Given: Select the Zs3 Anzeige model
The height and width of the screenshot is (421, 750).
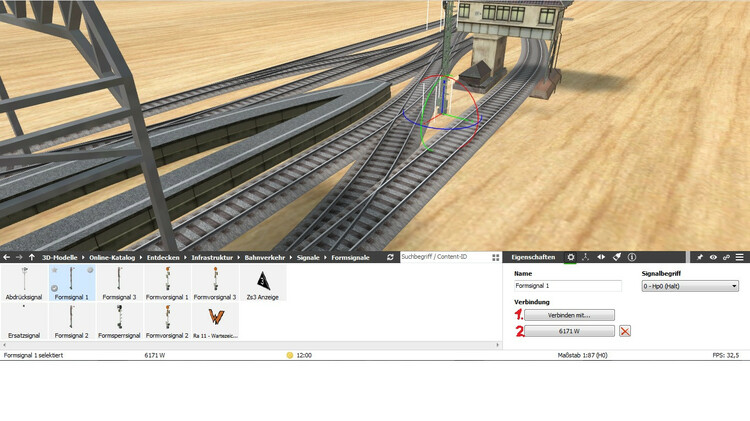Looking at the screenshot, I should click(263, 283).
